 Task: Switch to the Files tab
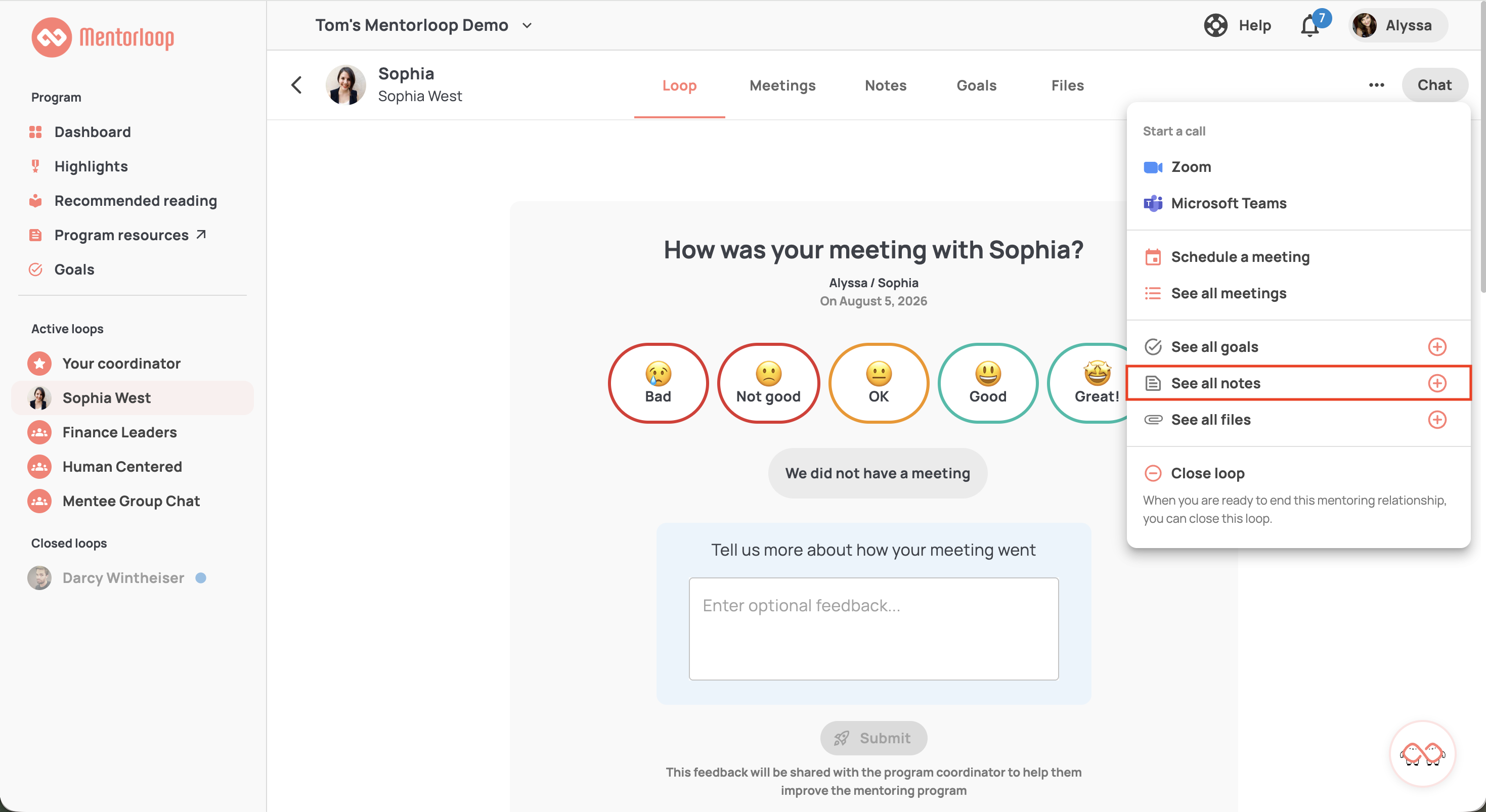tap(1067, 86)
